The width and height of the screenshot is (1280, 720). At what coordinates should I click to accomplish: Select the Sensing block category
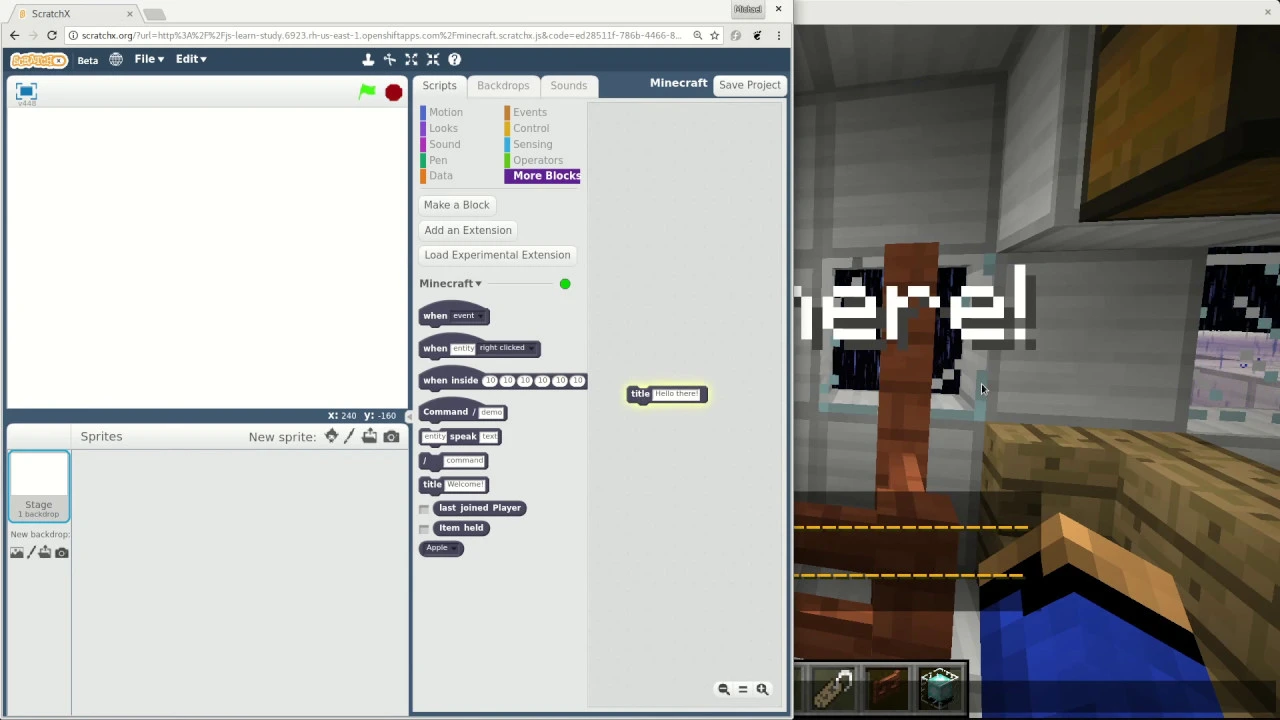[533, 144]
